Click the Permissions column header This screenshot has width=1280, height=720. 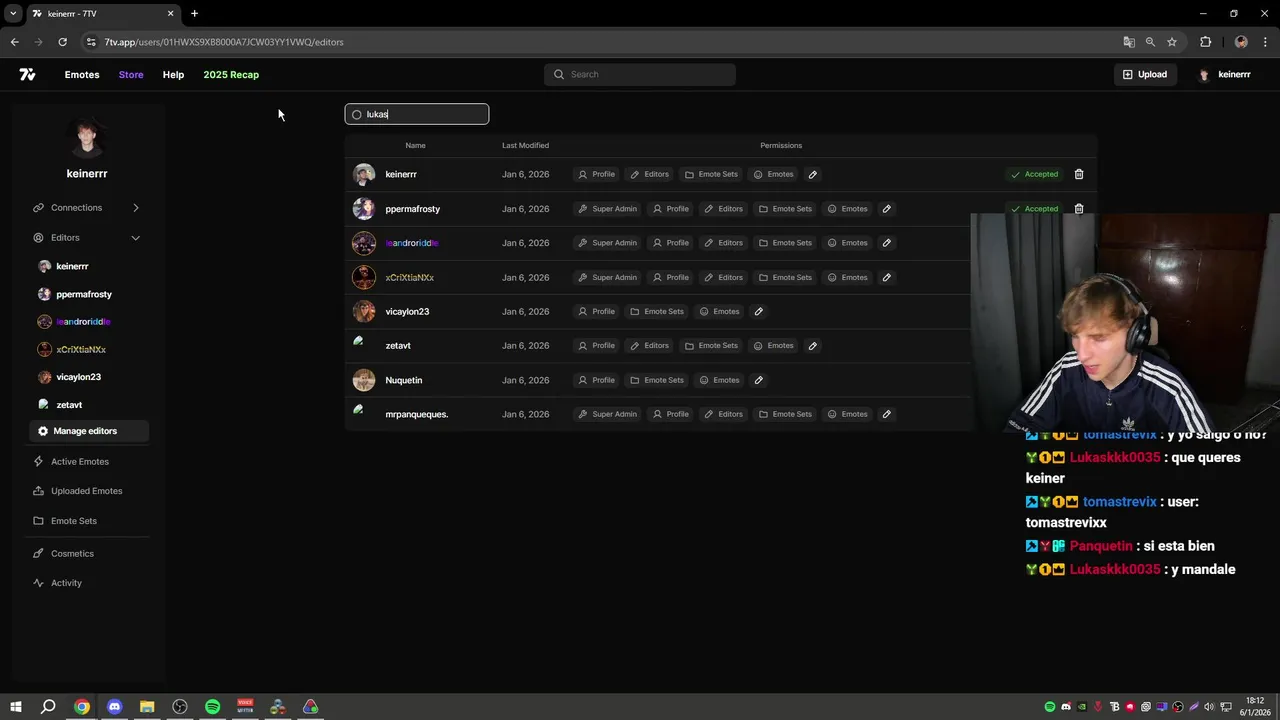pos(781,145)
